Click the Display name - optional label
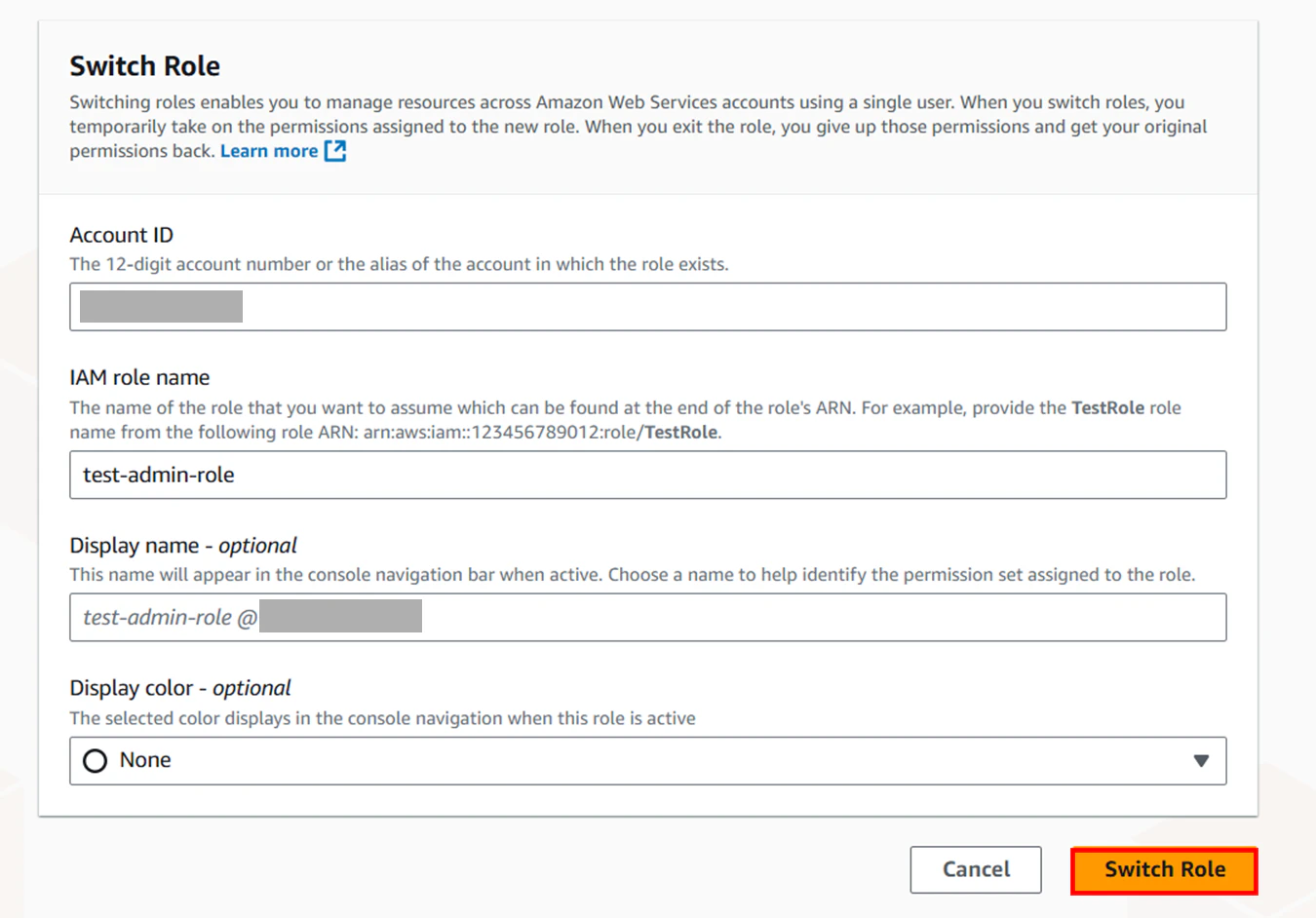1316x918 pixels. pos(183,546)
